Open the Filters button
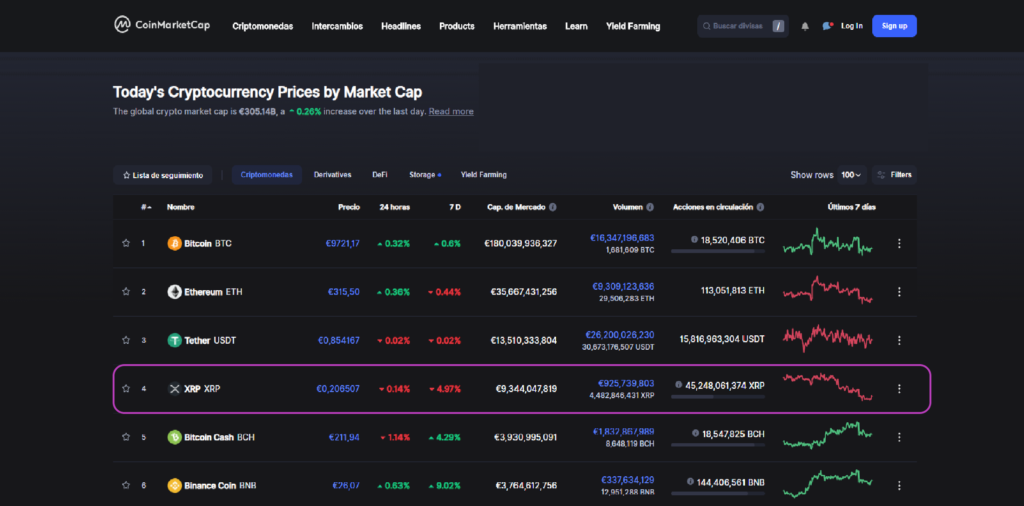Image resolution: width=1024 pixels, height=506 pixels. [894, 175]
